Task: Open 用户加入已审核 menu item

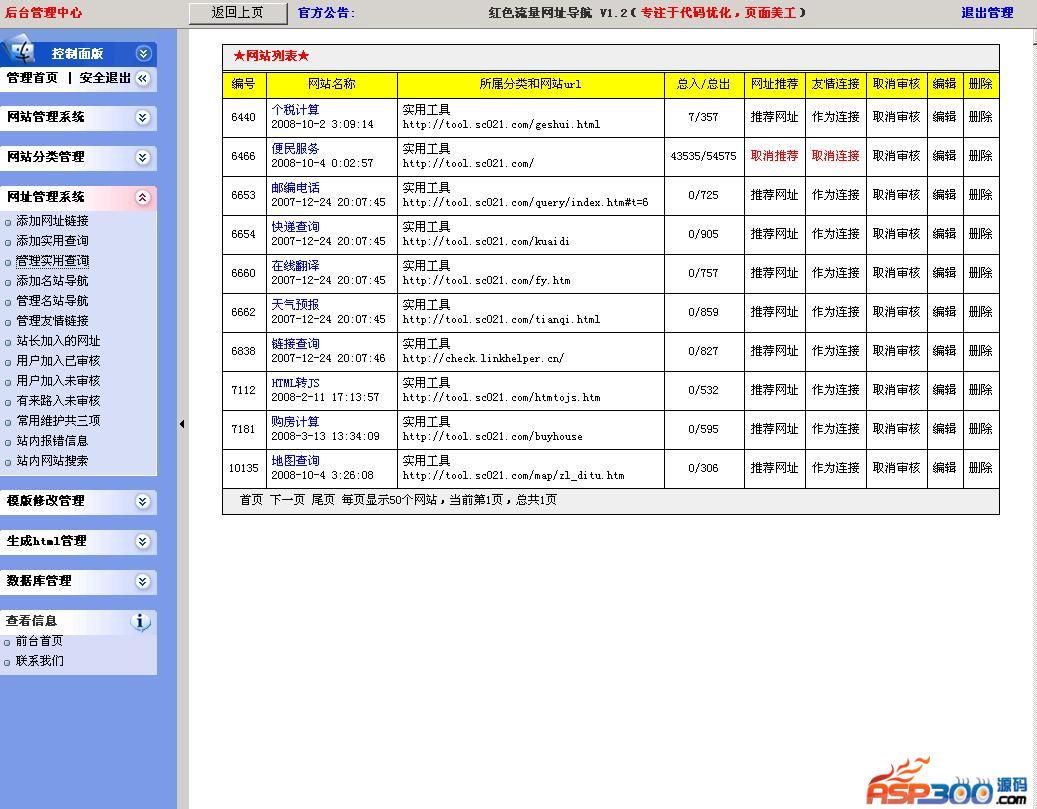Action: tap(58, 361)
